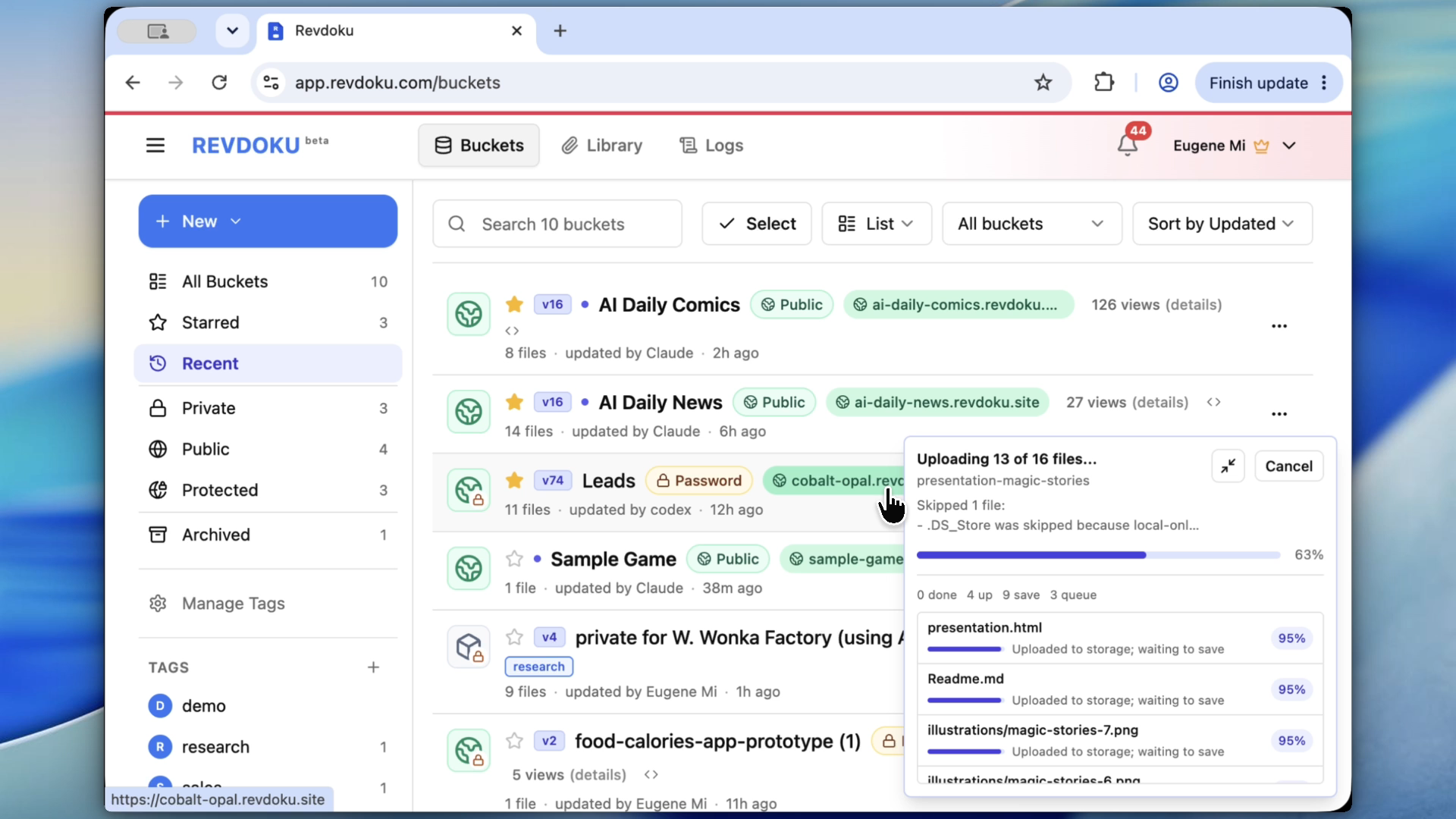This screenshot has height=819, width=1456.
Task: Open the AI Daily News bucket icon
Action: [469, 412]
